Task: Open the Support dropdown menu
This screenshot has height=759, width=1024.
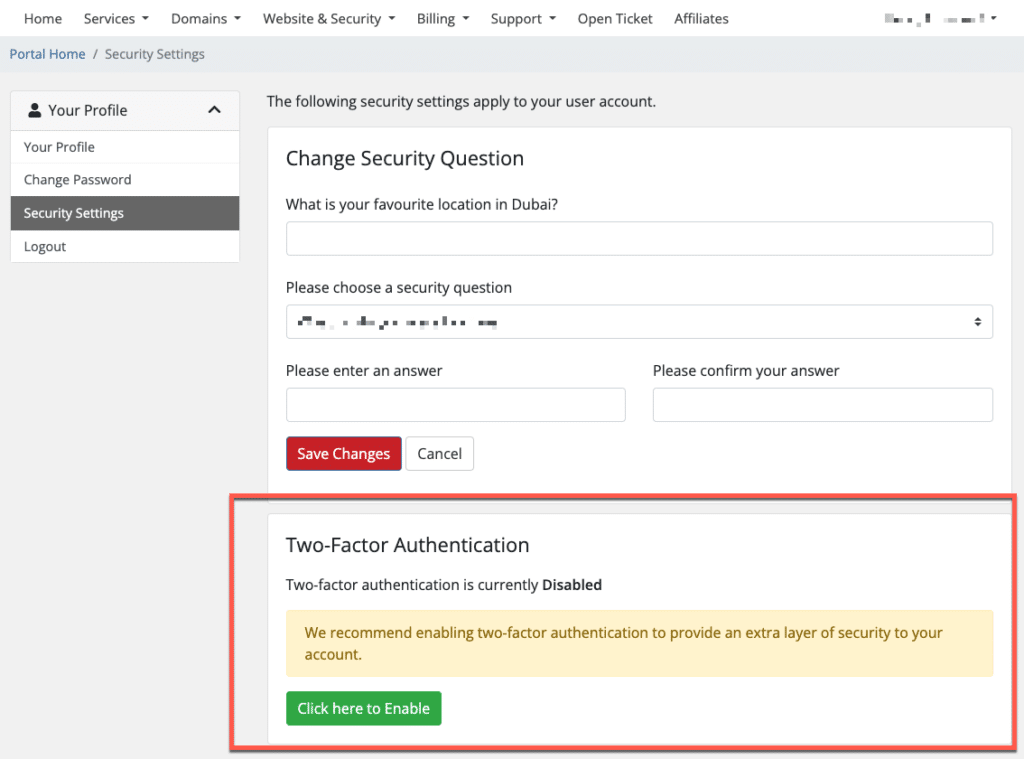Action: click(x=523, y=18)
